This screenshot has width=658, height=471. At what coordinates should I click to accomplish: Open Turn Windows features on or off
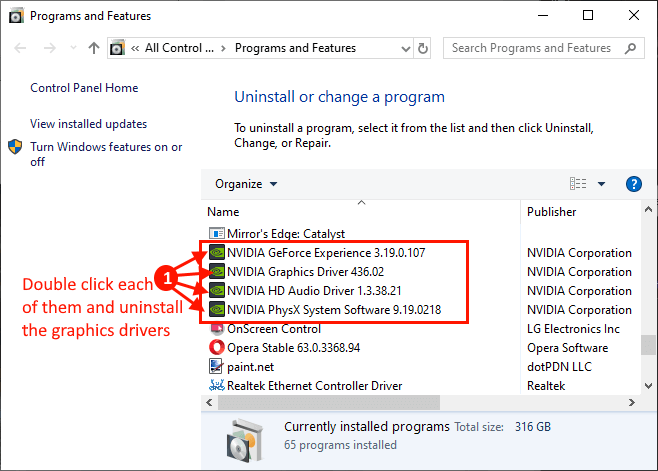click(x=106, y=154)
